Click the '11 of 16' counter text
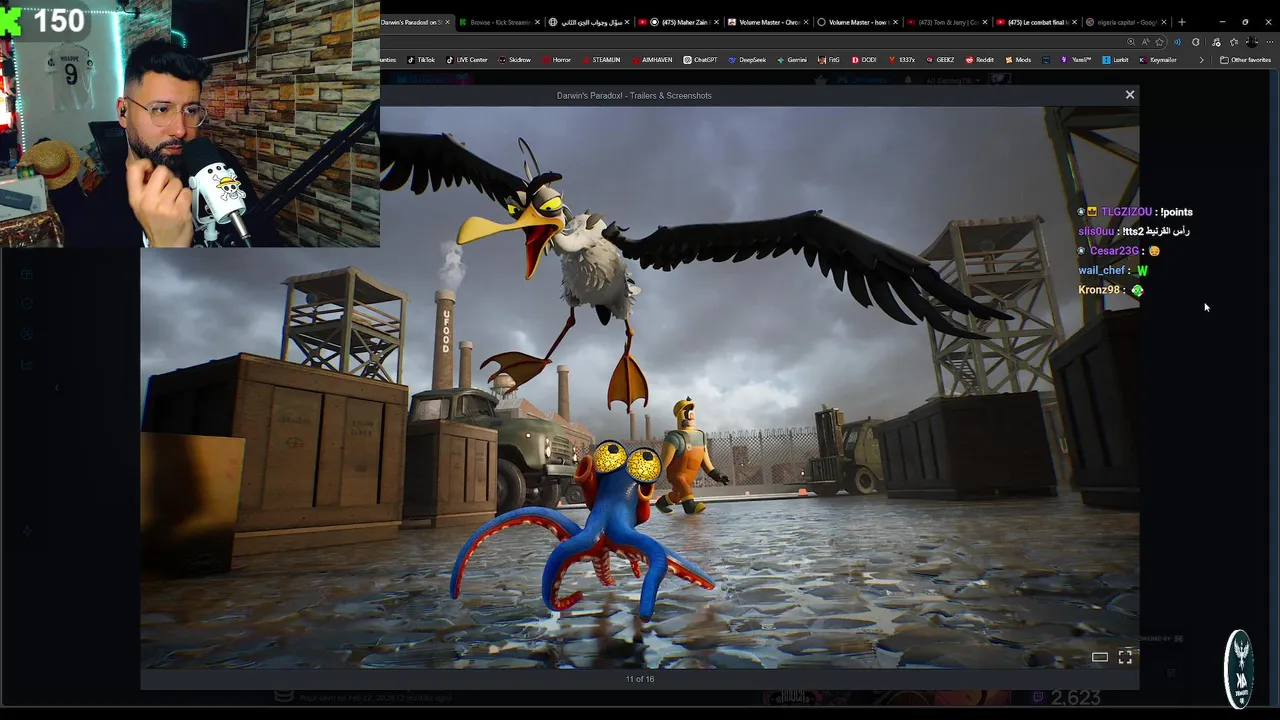The width and height of the screenshot is (1280, 720). point(640,679)
